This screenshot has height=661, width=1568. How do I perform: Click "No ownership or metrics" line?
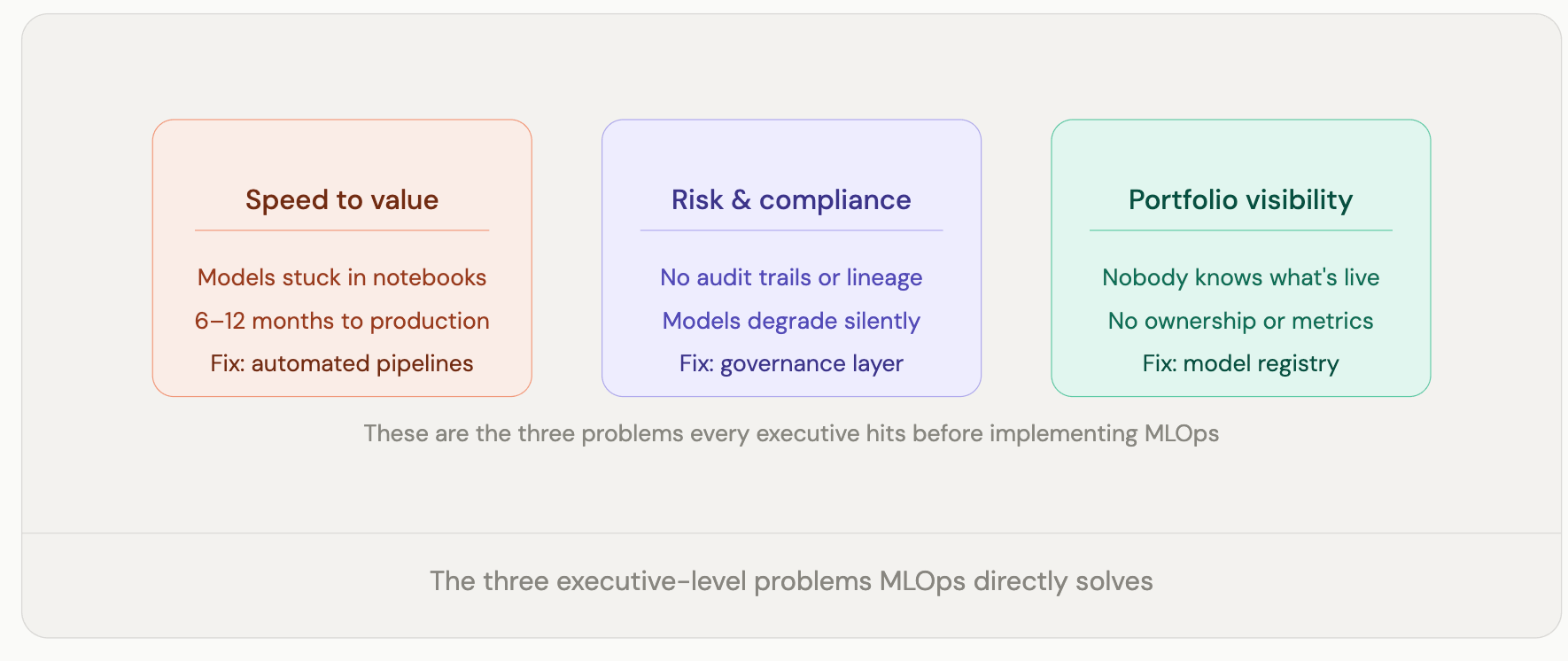pos(1240,321)
